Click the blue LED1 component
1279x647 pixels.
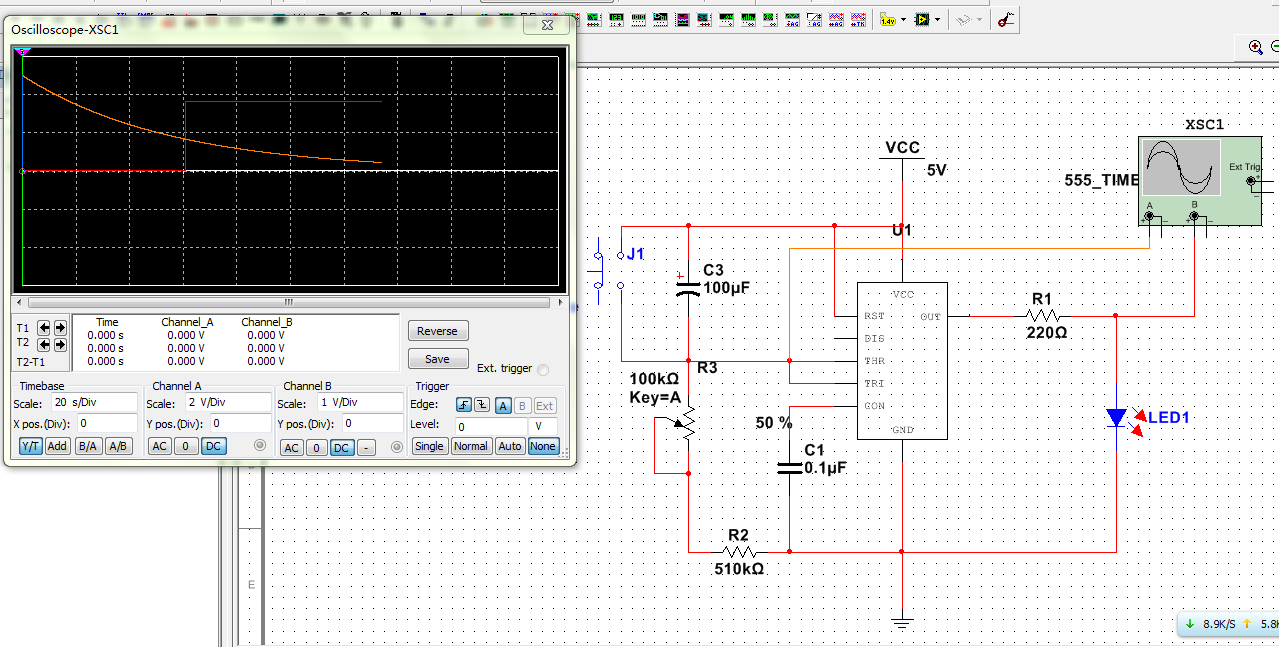[1117, 418]
